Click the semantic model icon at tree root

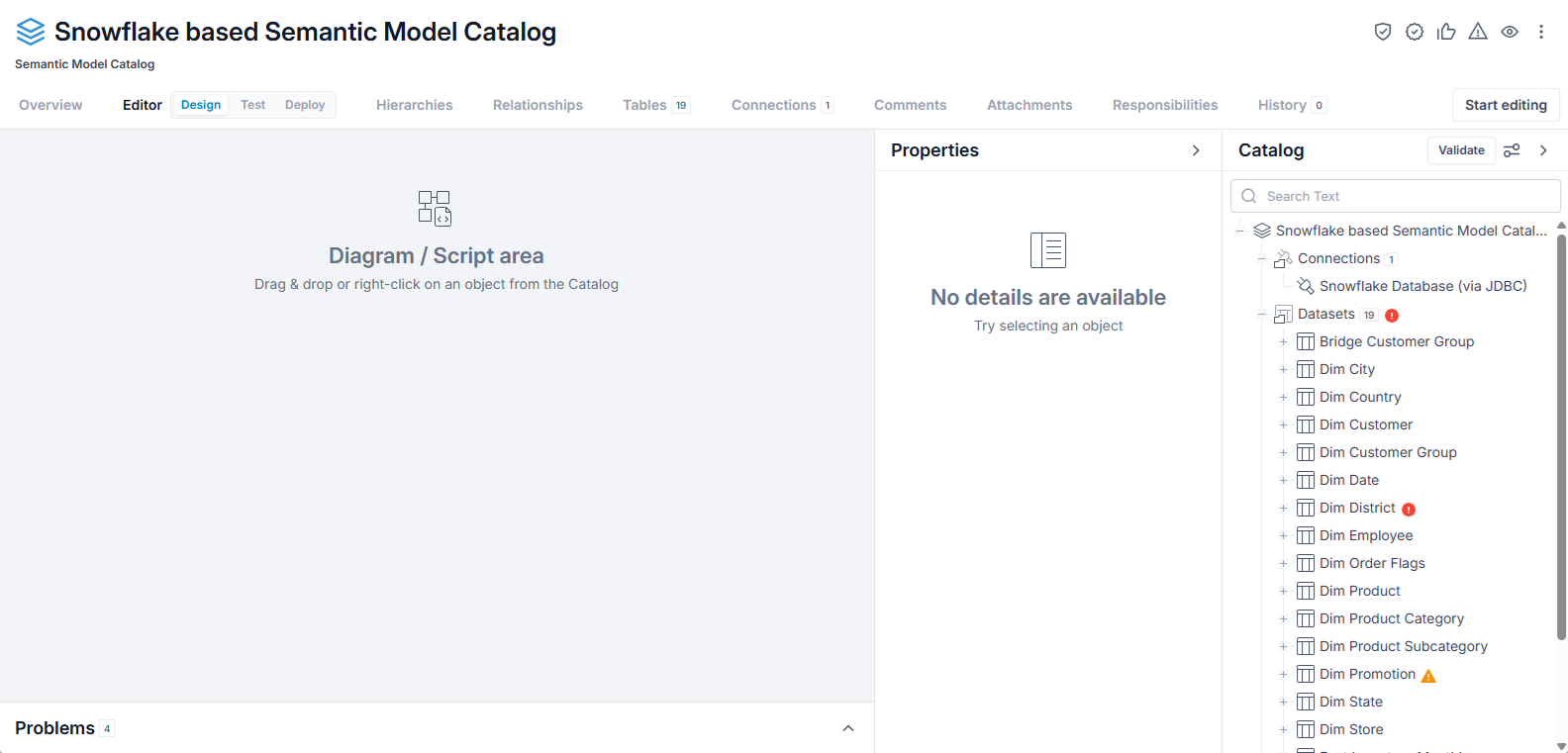pyautogui.click(x=1262, y=231)
